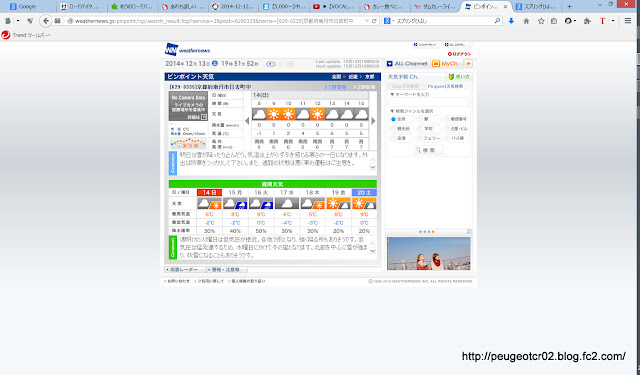Reload the page with the refresh icon
The width and height of the screenshot is (640, 375).
coord(374,21)
